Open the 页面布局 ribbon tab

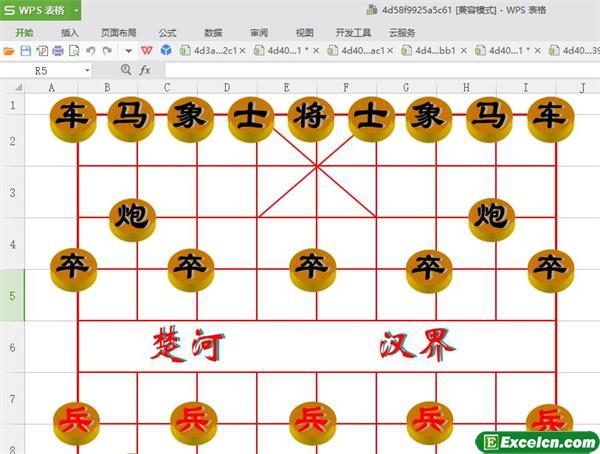tap(119, 33)
